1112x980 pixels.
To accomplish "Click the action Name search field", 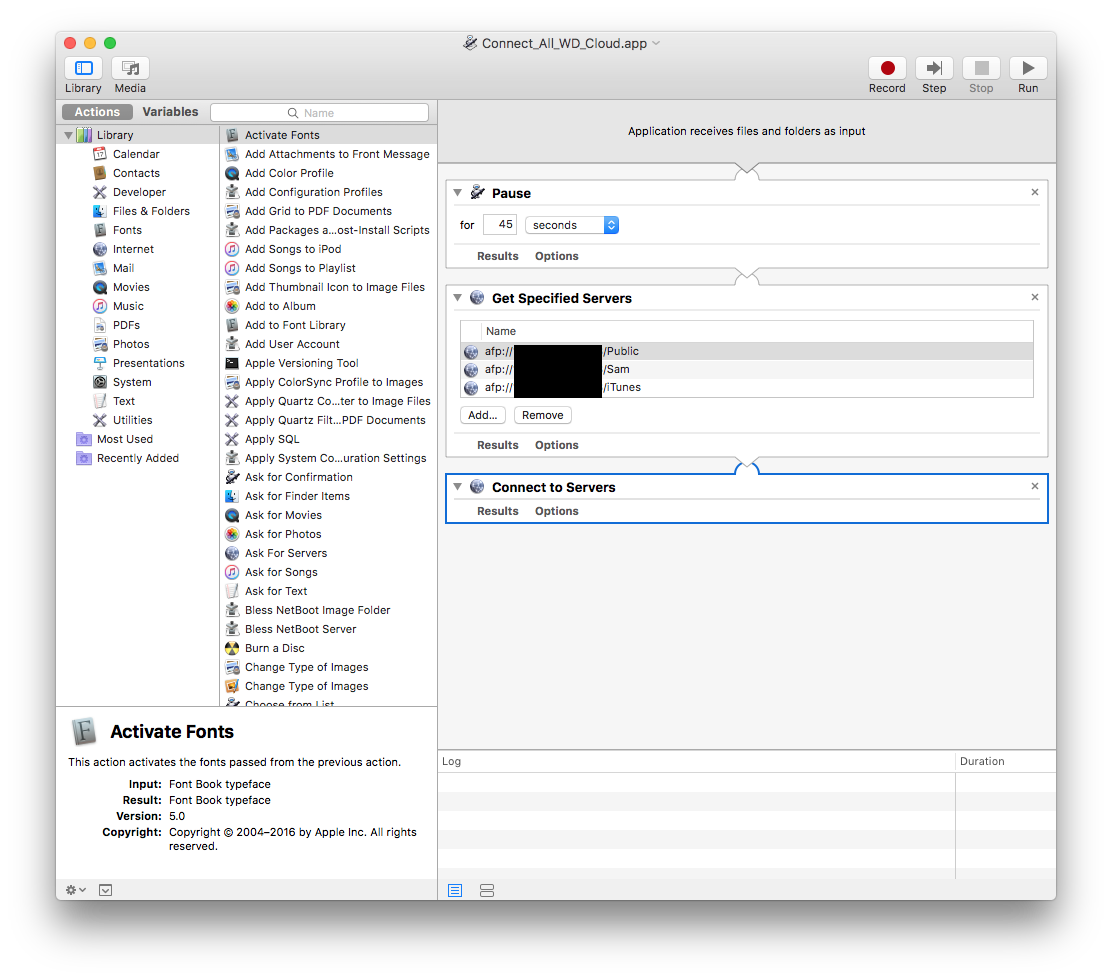I will point(319,113).
